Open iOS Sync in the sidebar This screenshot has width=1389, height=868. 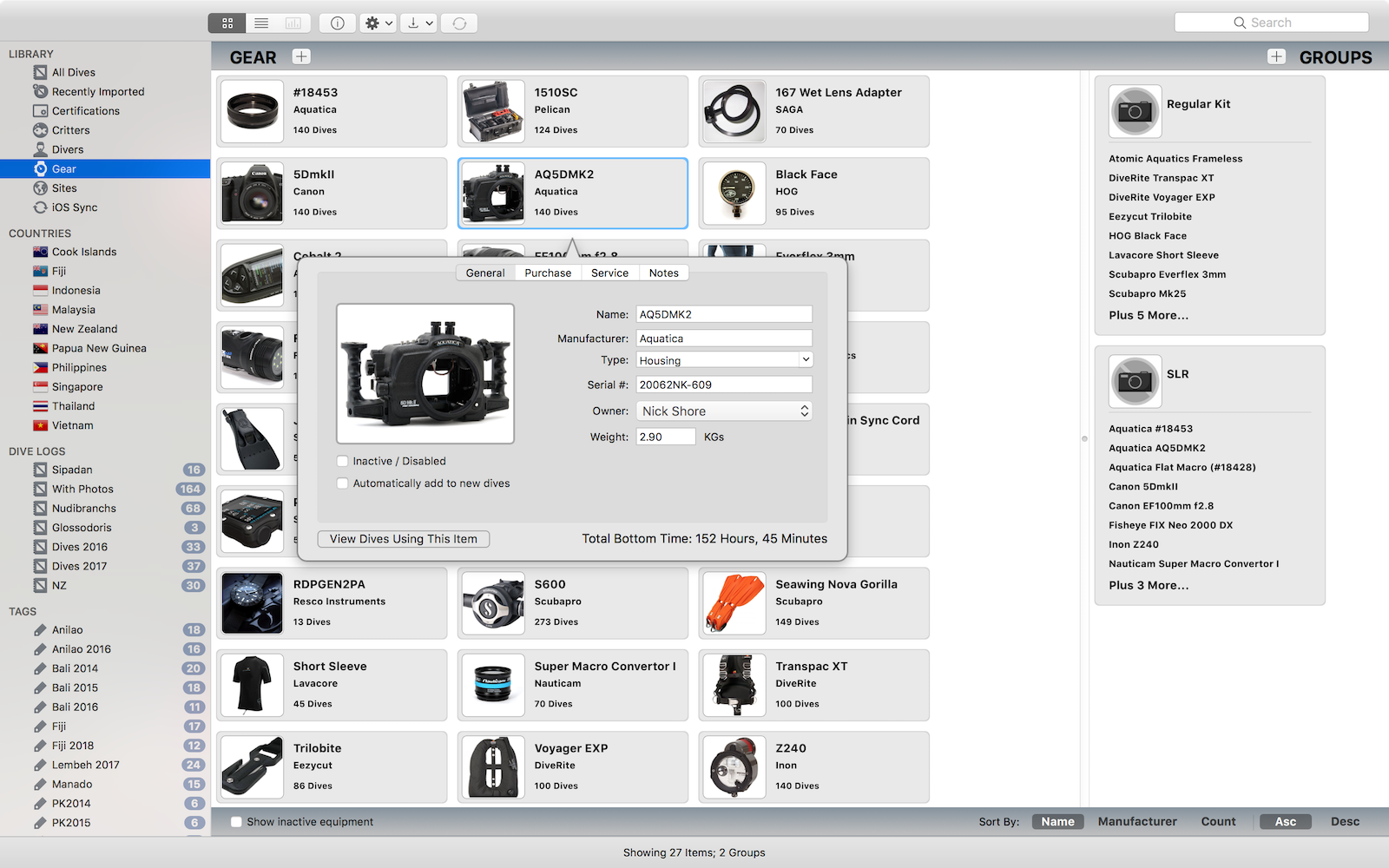point(74,207)
